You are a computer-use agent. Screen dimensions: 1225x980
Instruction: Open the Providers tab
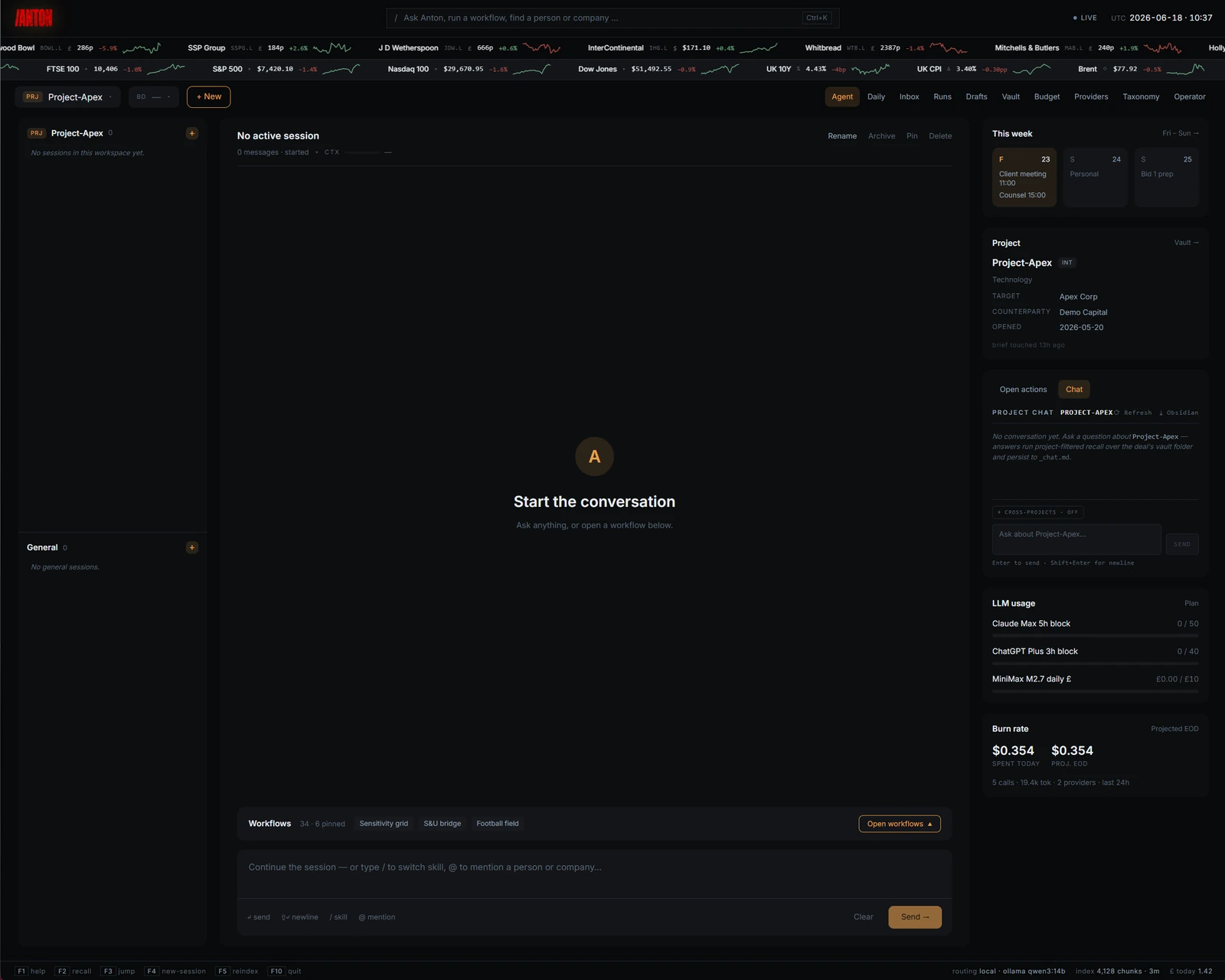[x=1091, y=96]
